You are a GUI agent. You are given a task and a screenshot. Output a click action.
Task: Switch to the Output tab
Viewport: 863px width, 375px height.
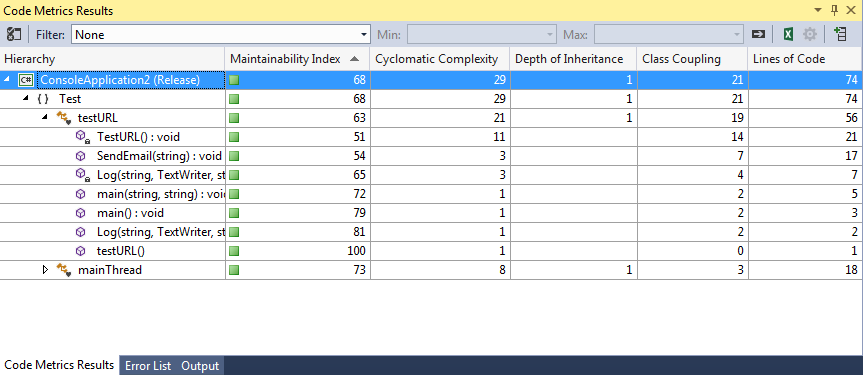200,366
